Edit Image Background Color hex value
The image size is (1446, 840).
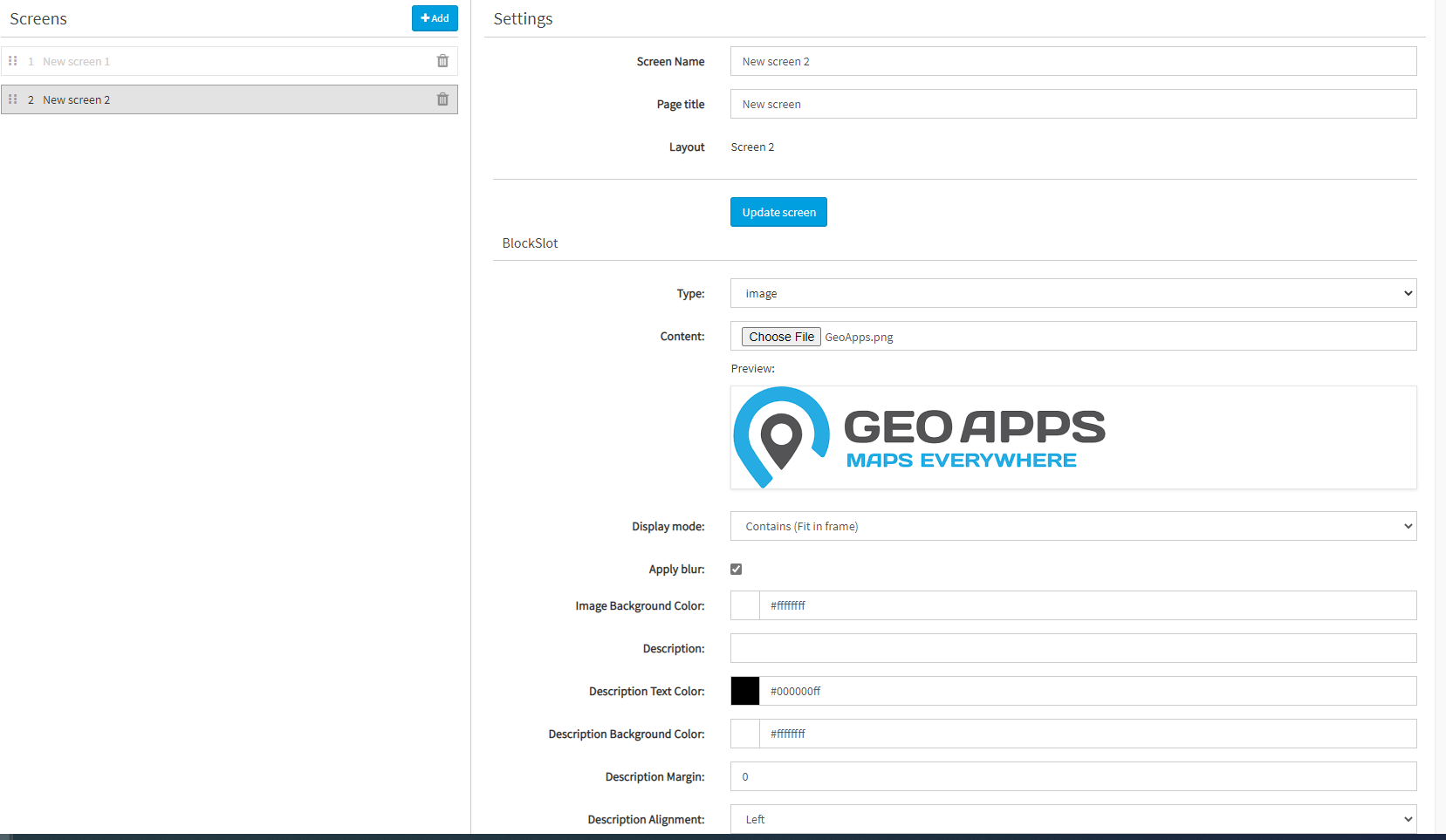pos(1088,605)
